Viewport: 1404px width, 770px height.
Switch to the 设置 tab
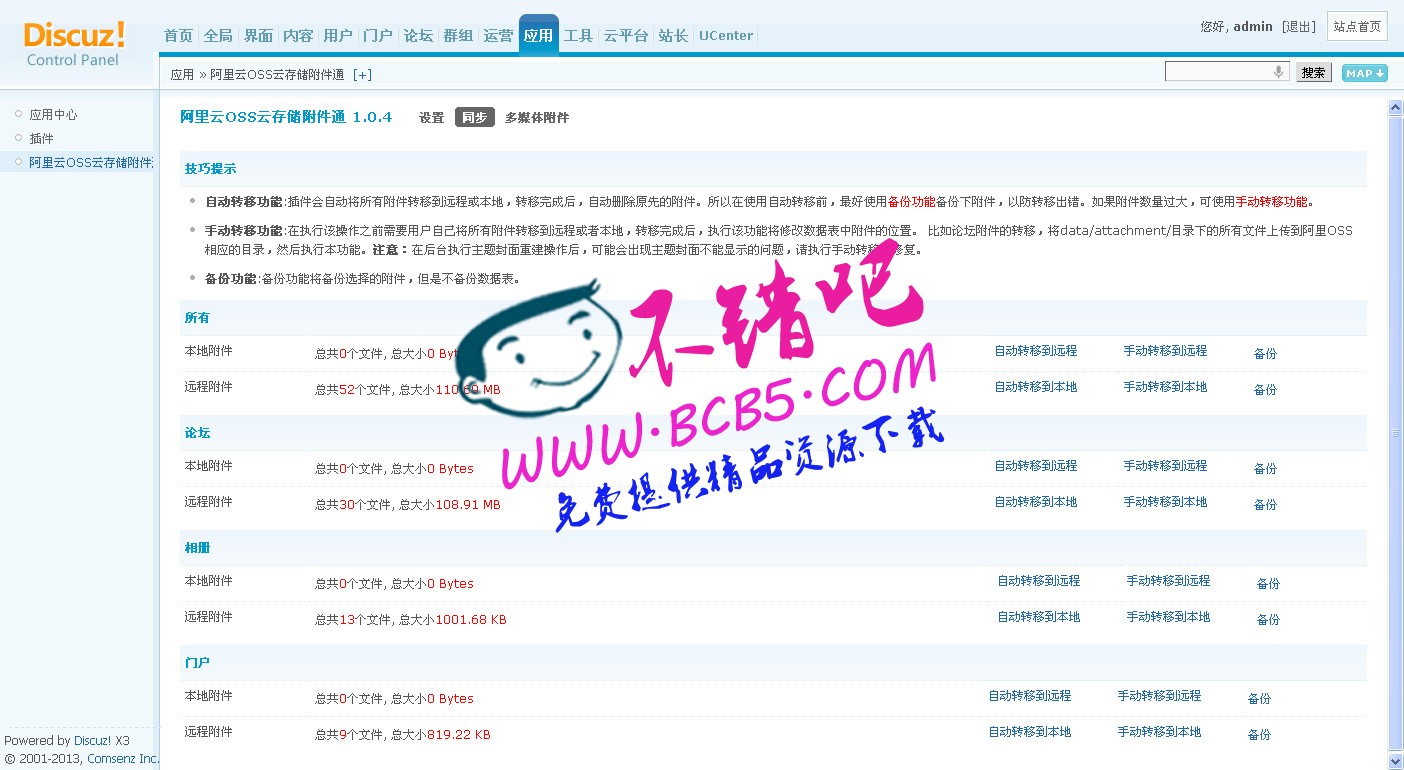coord(431,118)
